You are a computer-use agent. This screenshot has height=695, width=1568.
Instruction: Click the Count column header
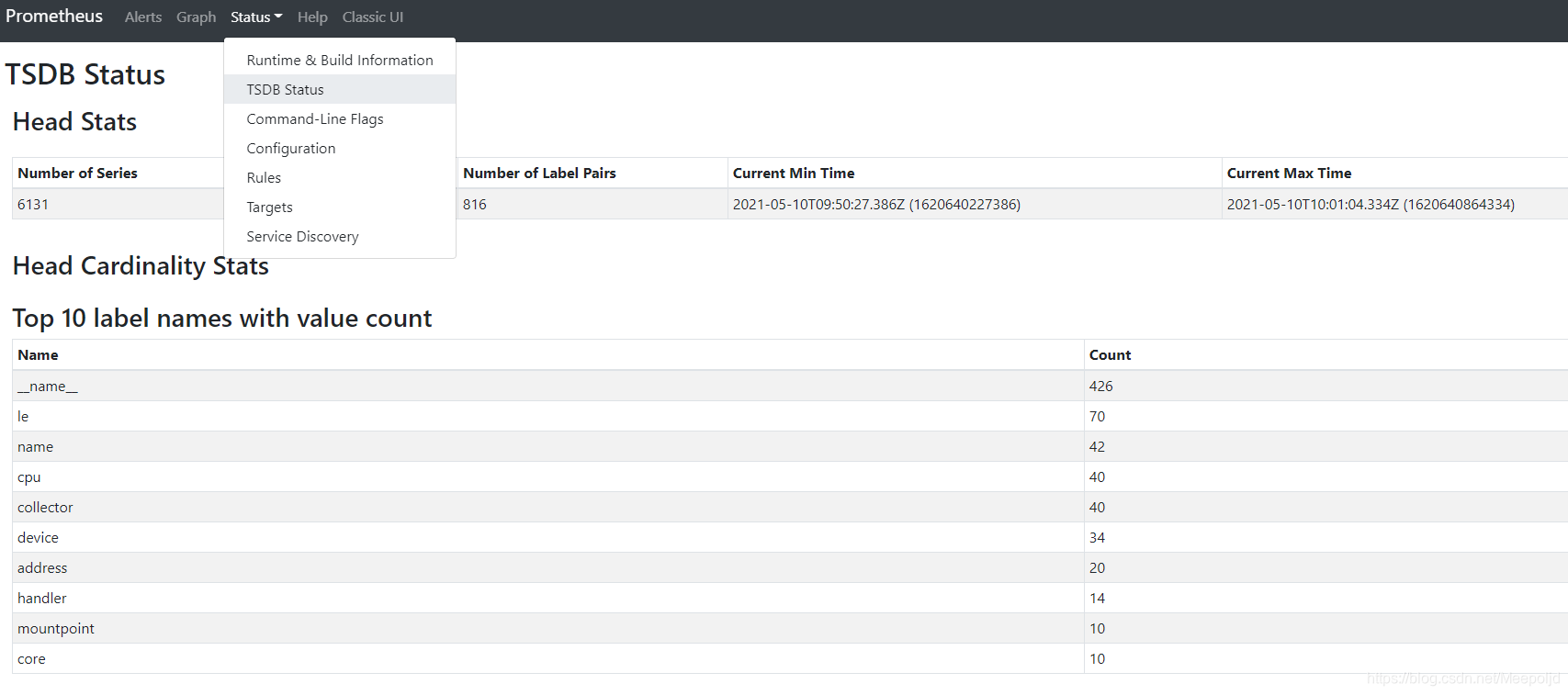[1110, 354]
